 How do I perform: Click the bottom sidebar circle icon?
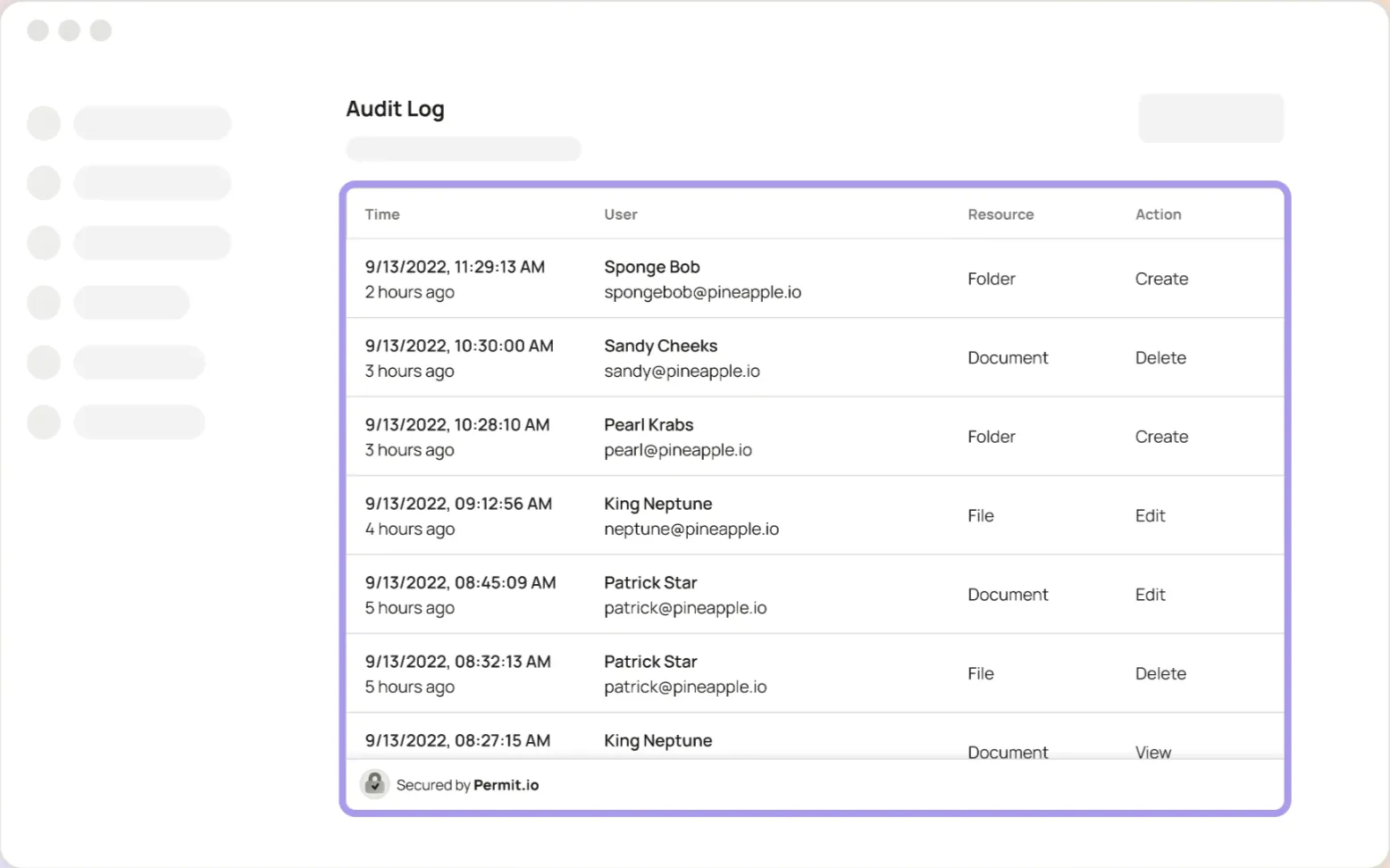pyautogui.click(x=44, y=422)
